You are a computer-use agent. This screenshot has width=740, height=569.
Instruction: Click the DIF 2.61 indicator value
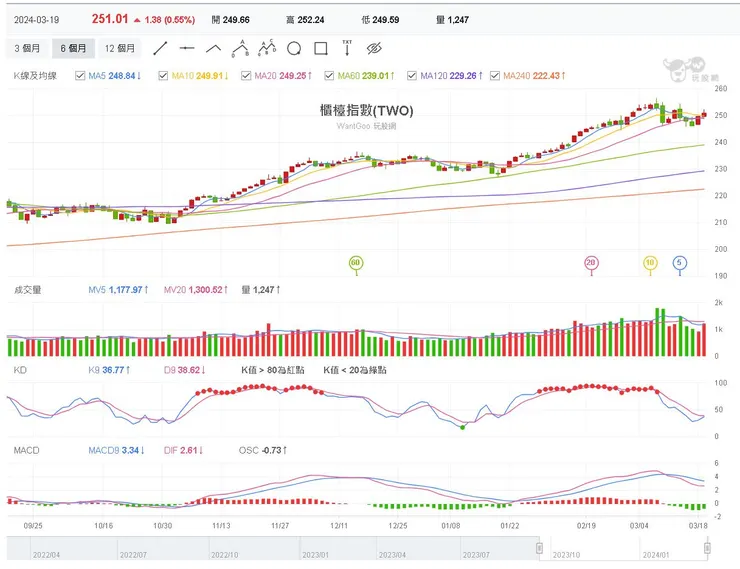click(184, 450)
